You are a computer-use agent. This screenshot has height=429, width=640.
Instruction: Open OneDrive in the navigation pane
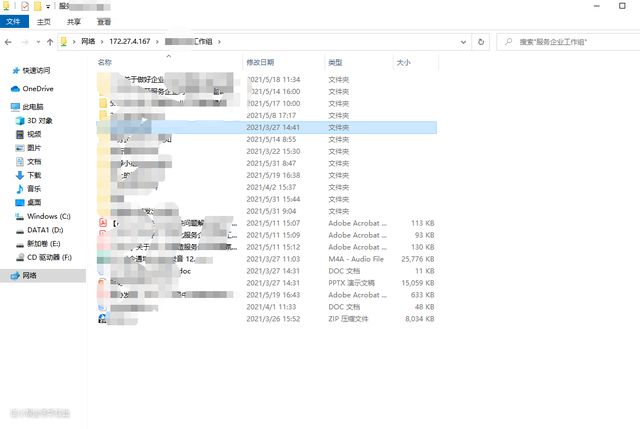coord(37,89)
